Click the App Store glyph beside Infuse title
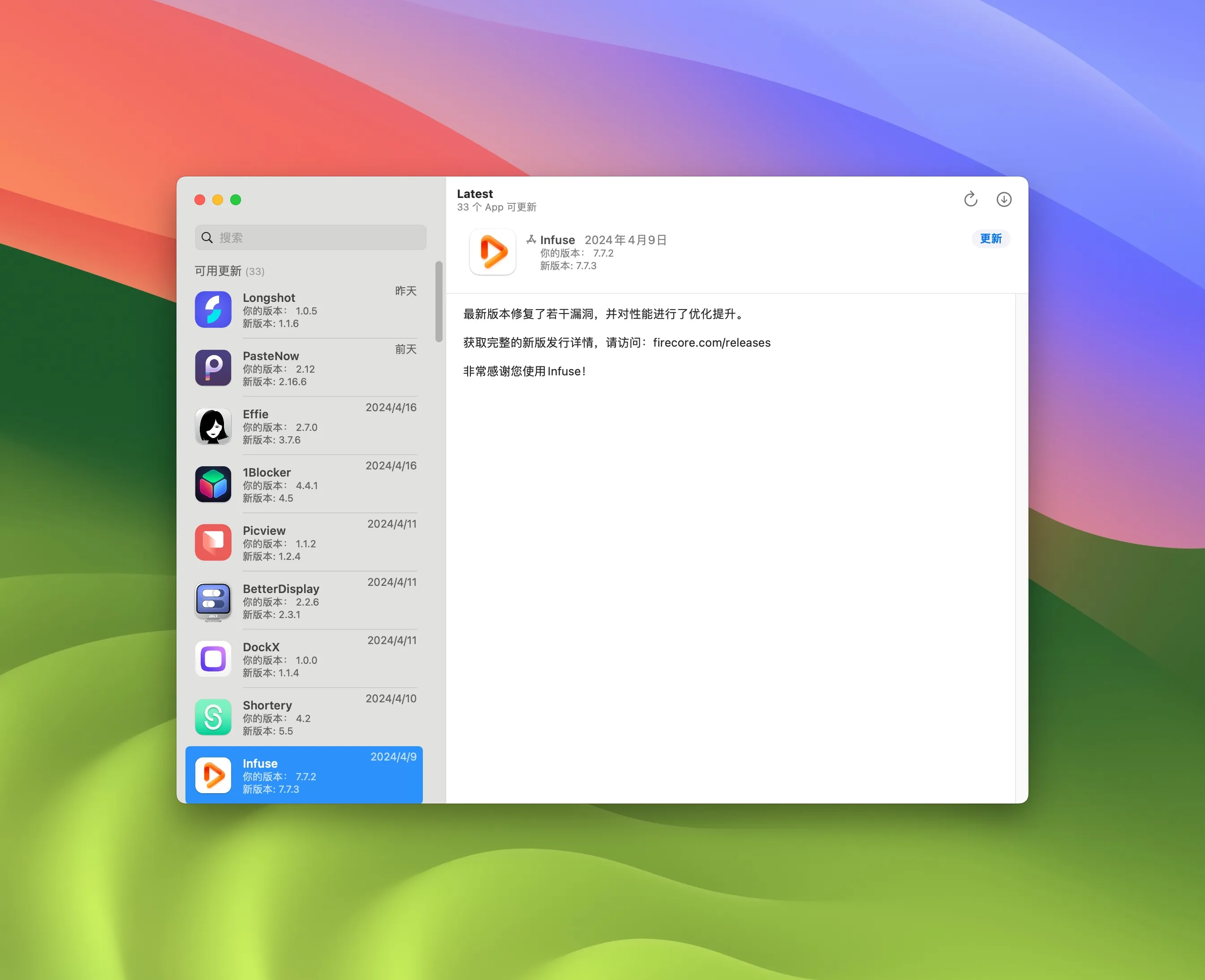 coord(531,239)
